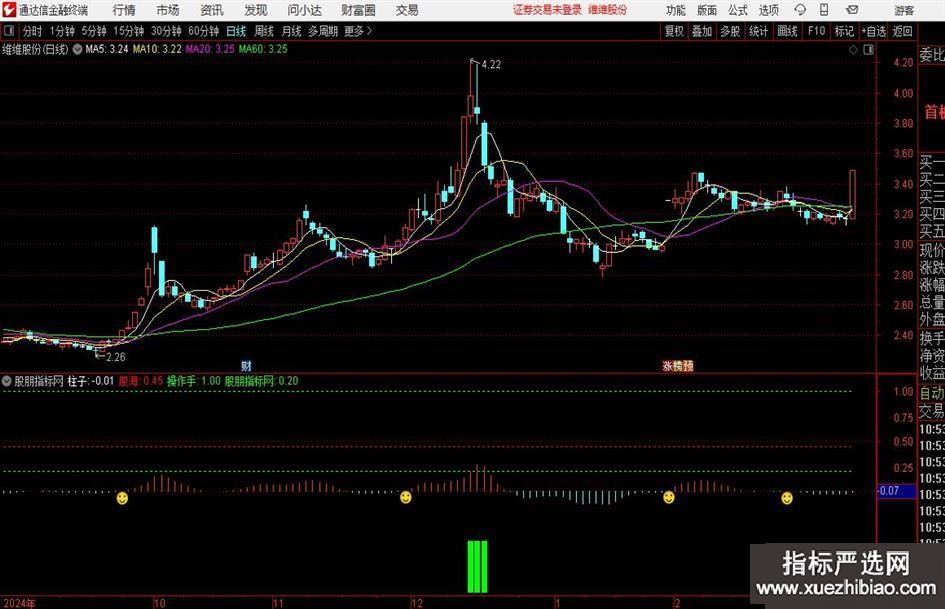Click the 财 marker below the chart

pos(246,365)
